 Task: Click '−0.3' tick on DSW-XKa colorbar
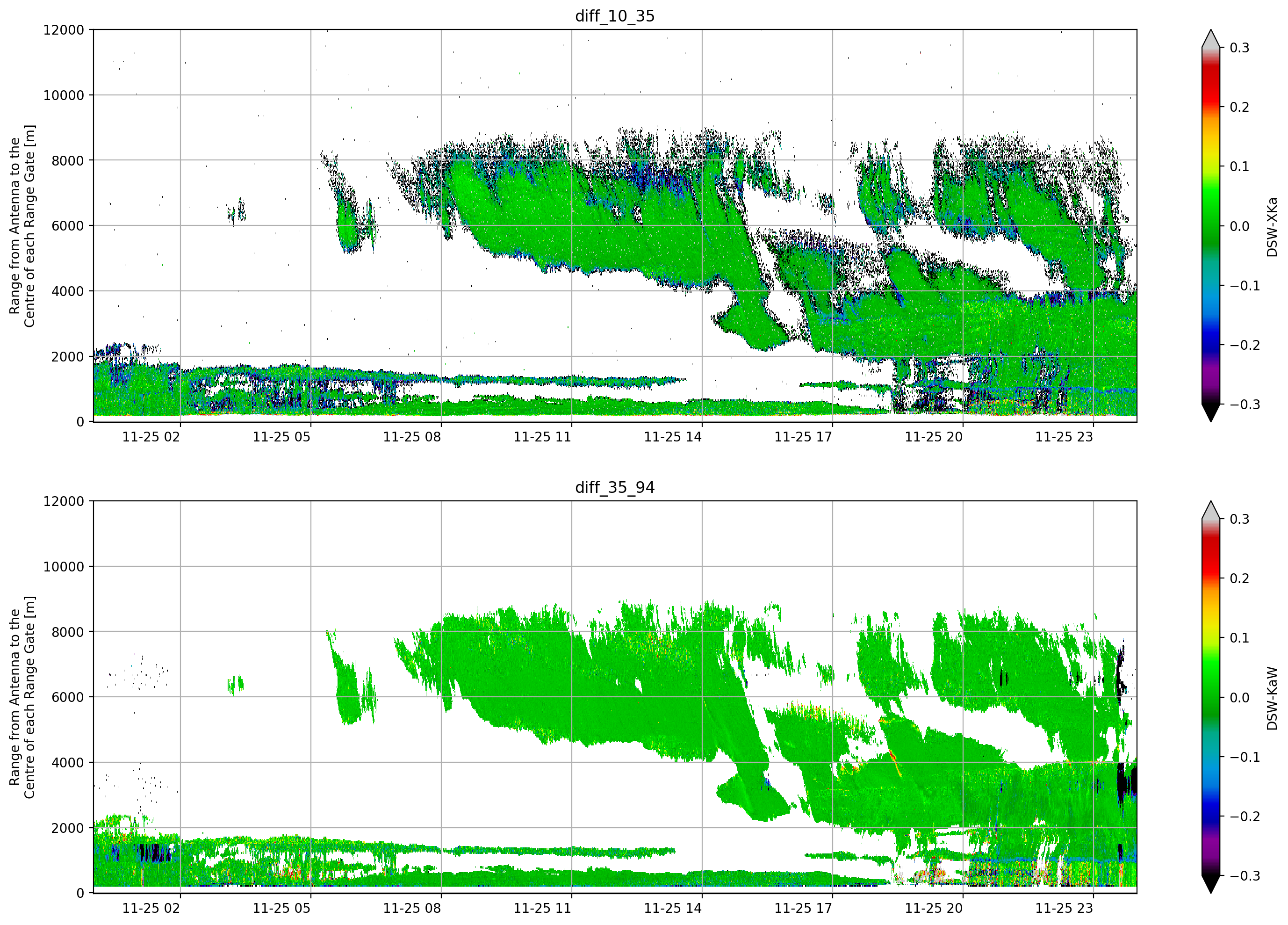(1245, 405)
